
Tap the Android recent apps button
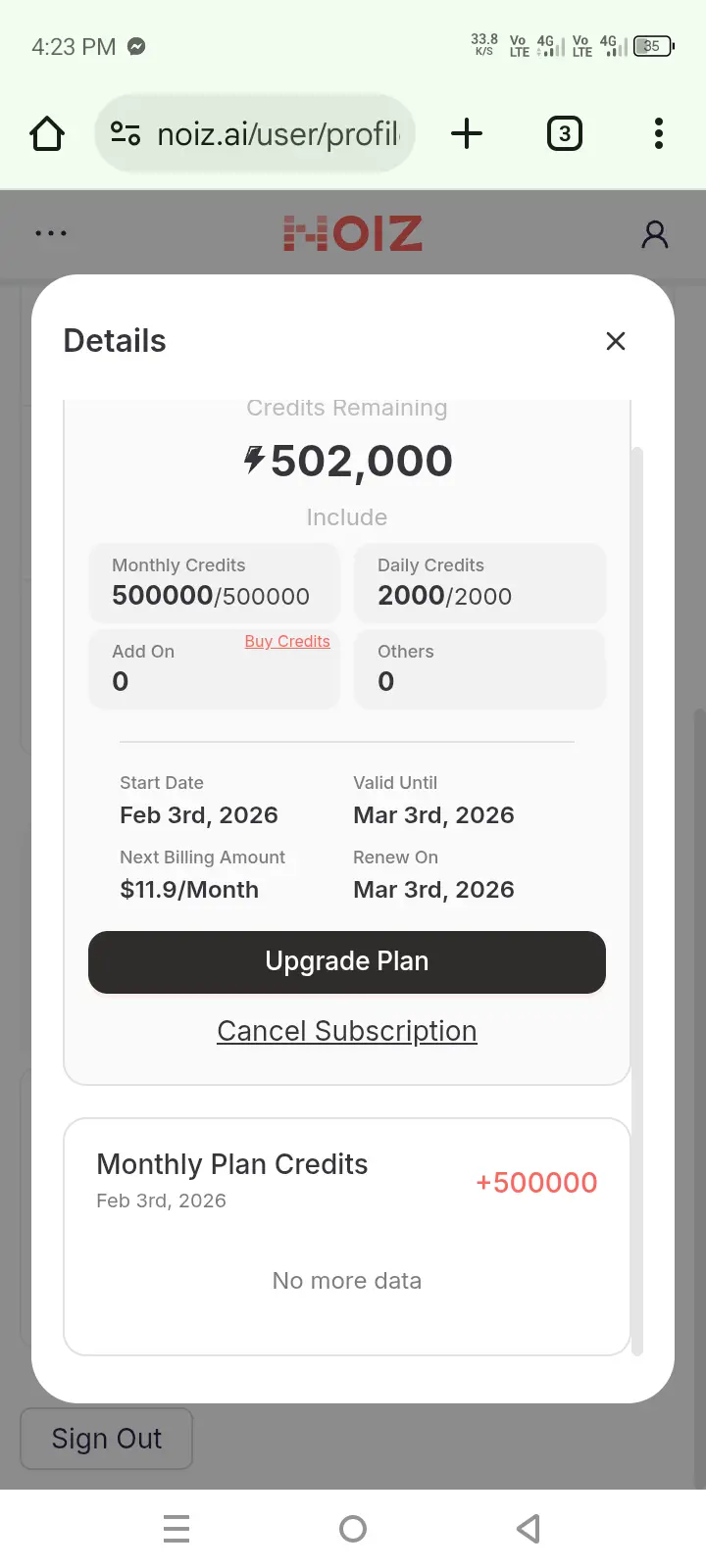(x=176, y=1529)
